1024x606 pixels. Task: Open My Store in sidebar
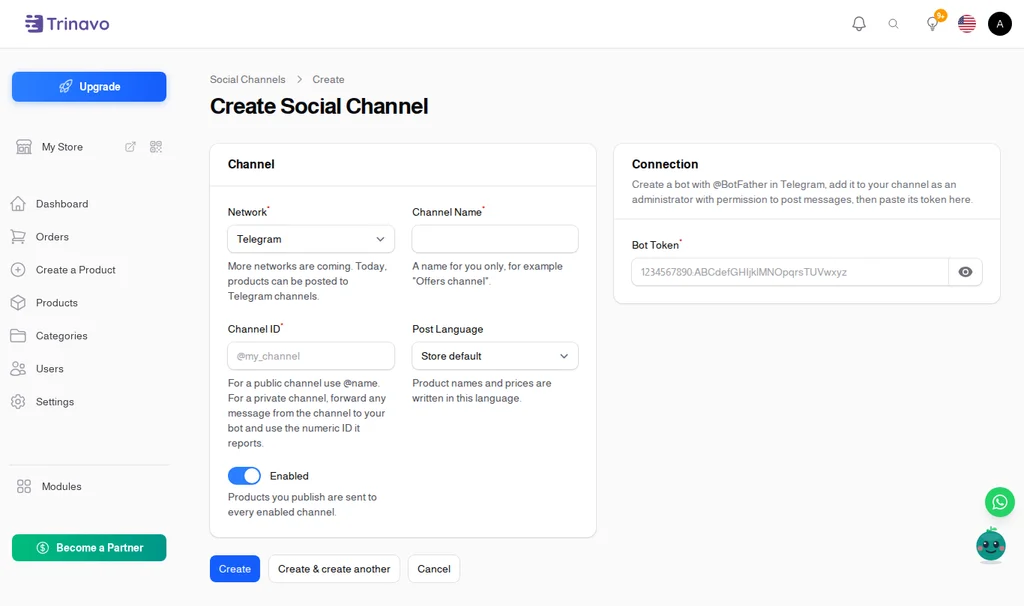point(62,147)
